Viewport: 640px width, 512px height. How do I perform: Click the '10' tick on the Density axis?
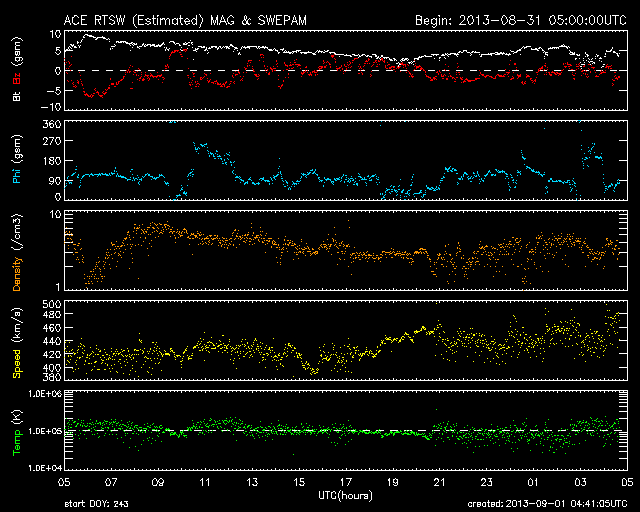[x=55, y=214]
